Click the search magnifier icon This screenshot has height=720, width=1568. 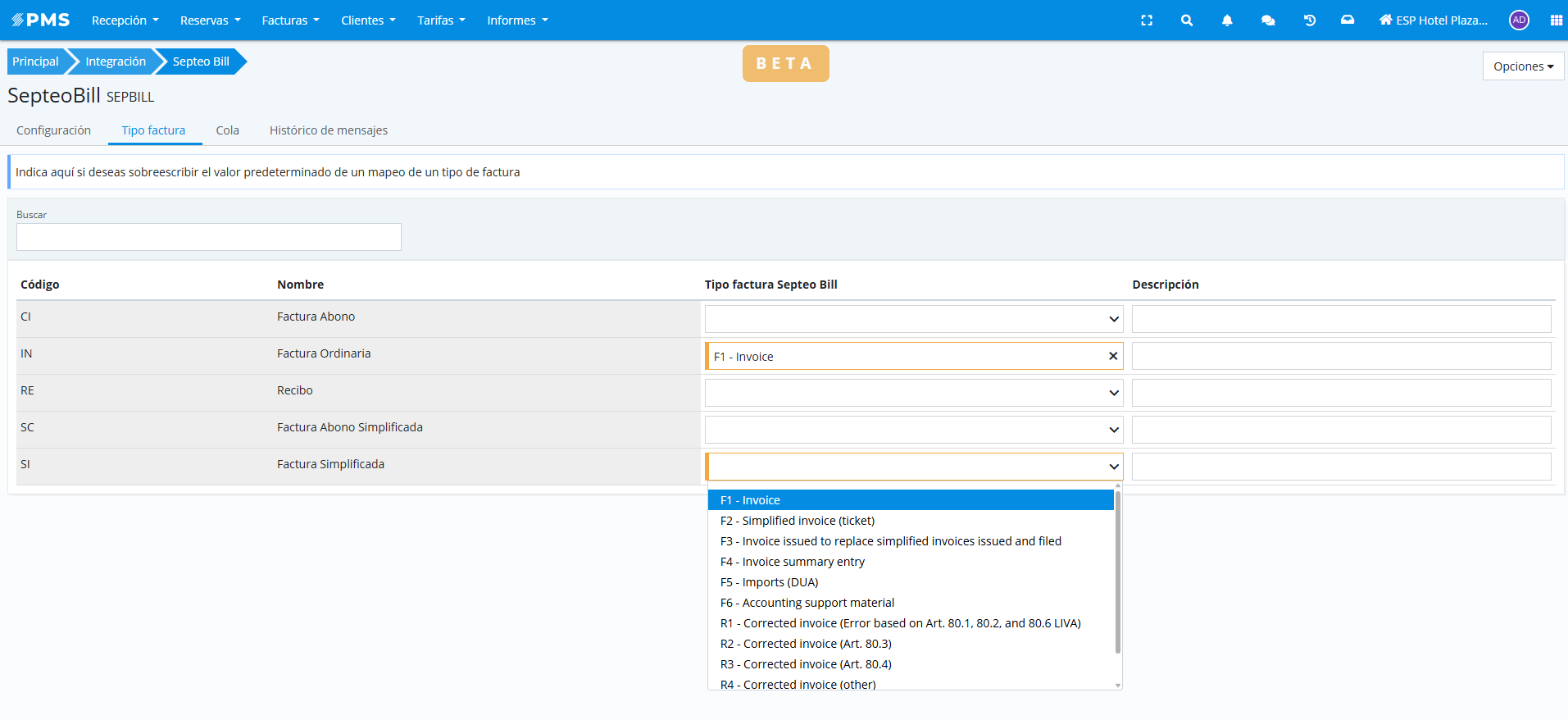pos(1186,21)
